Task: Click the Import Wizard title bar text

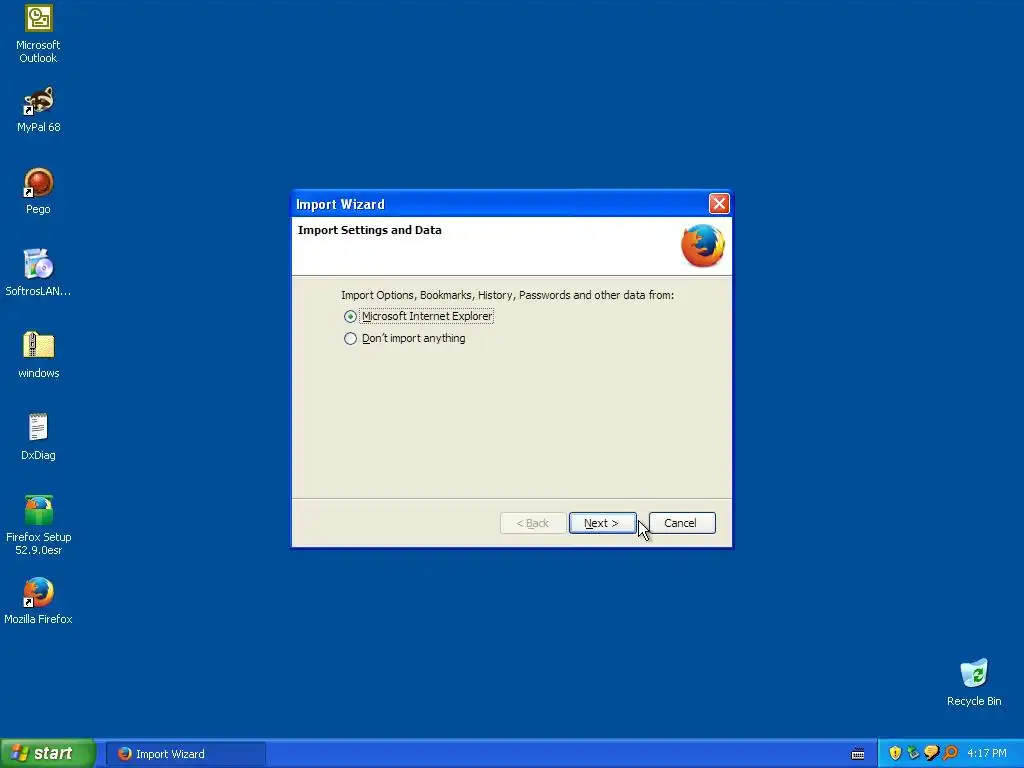Action: coord(340,204)
